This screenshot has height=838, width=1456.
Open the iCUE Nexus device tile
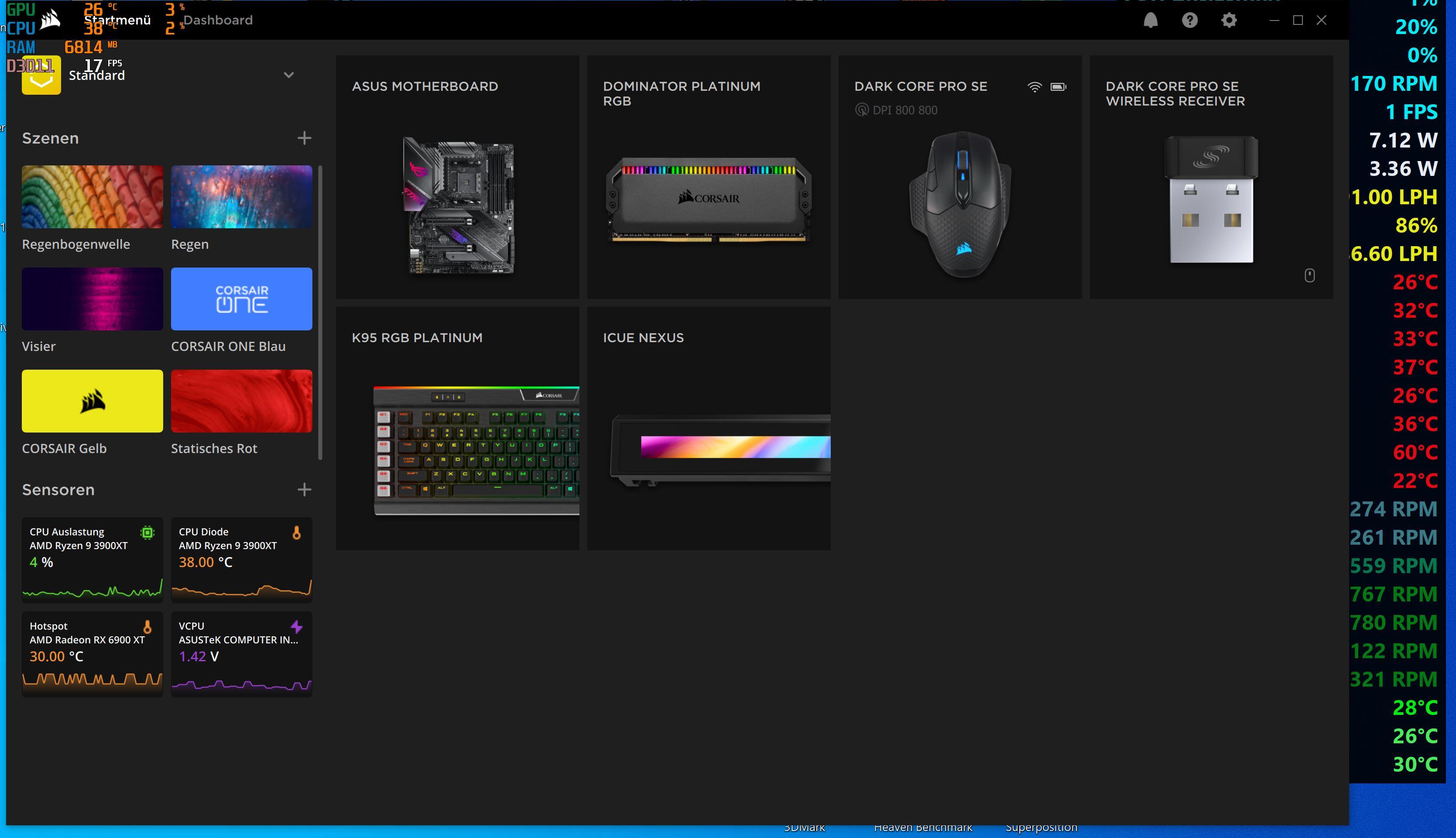(x=708, y=428)
